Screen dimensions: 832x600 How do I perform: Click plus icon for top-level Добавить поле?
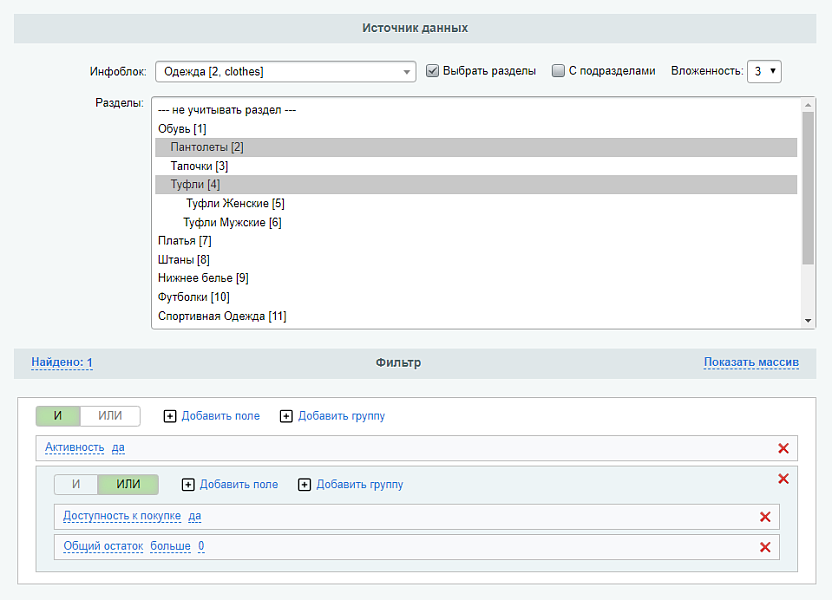pos(169,416)
